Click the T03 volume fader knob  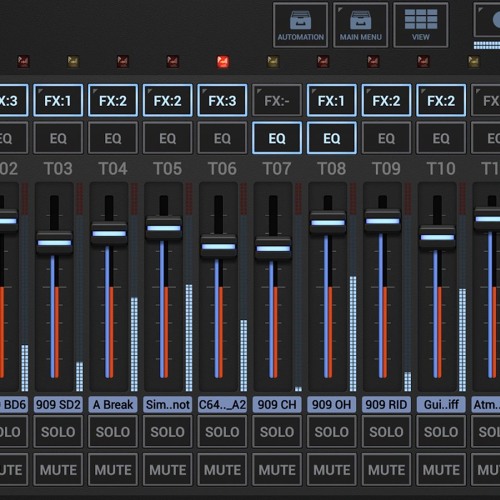(54, 243)
